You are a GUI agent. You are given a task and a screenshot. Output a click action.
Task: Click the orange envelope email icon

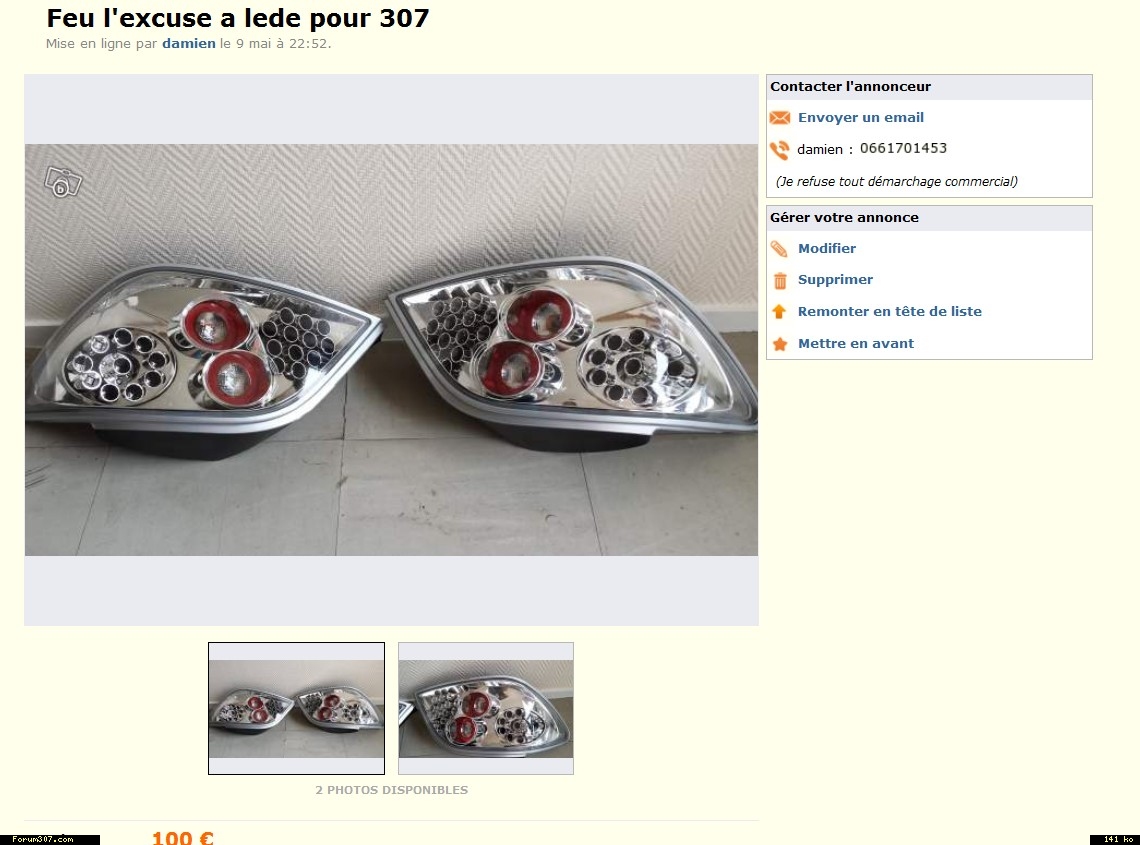point(779,118)
